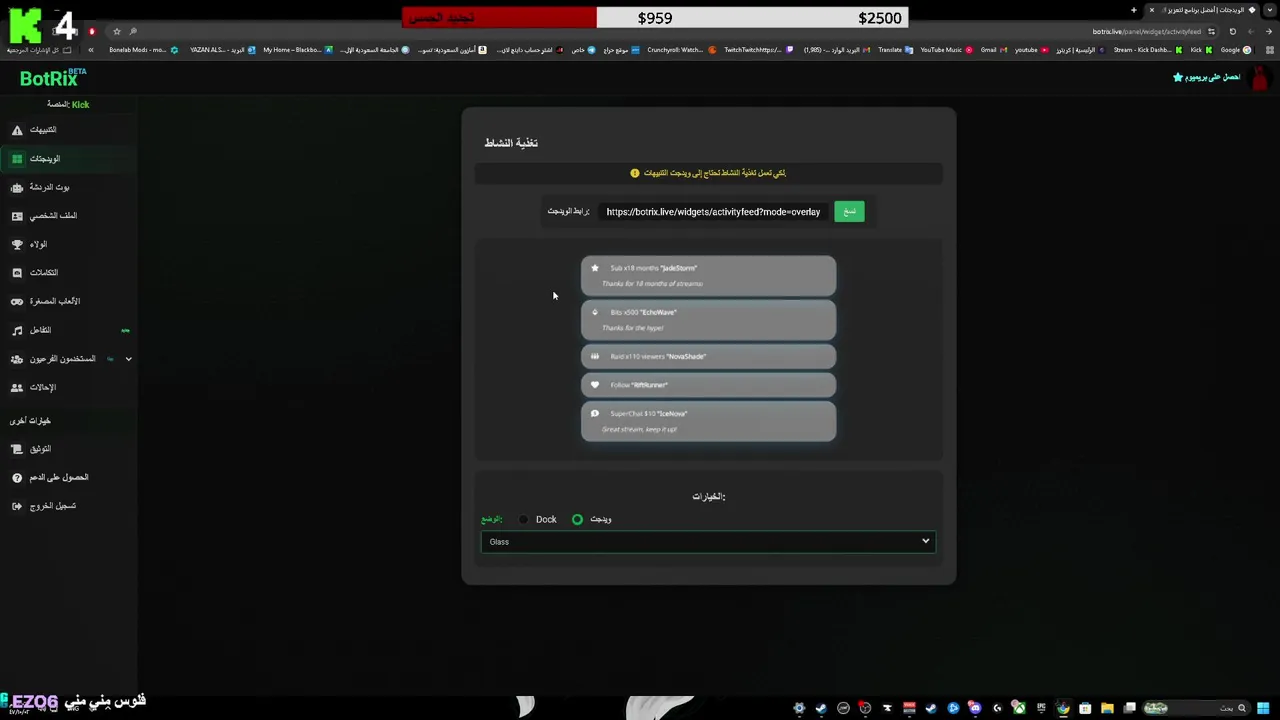The width and height of the screenshot is (1280, 720).
Task: Click the EchoWave bits preview item
Action: point(708,320)
